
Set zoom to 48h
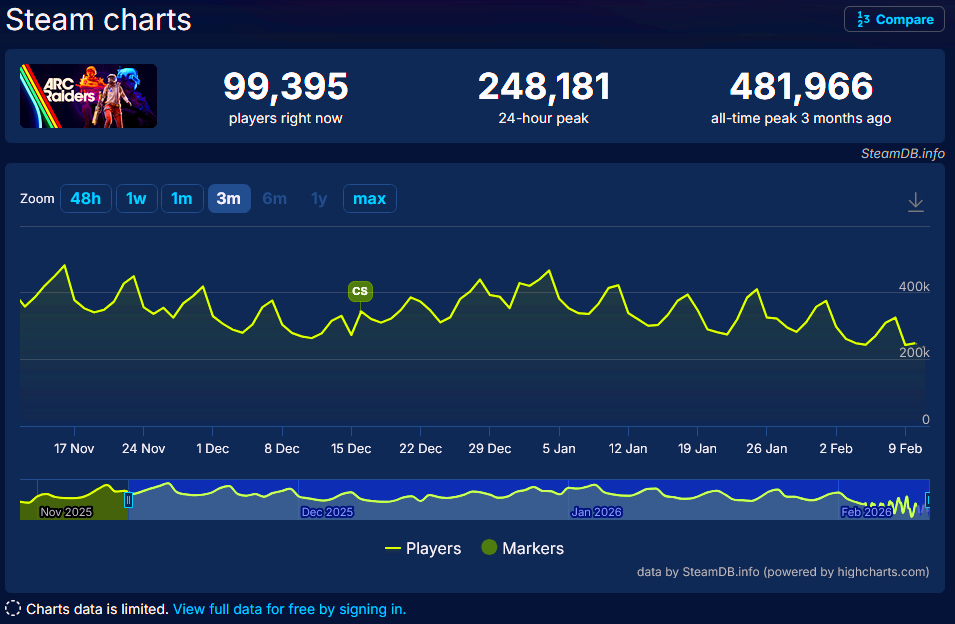pyautogui.click(x=86, y=198)
